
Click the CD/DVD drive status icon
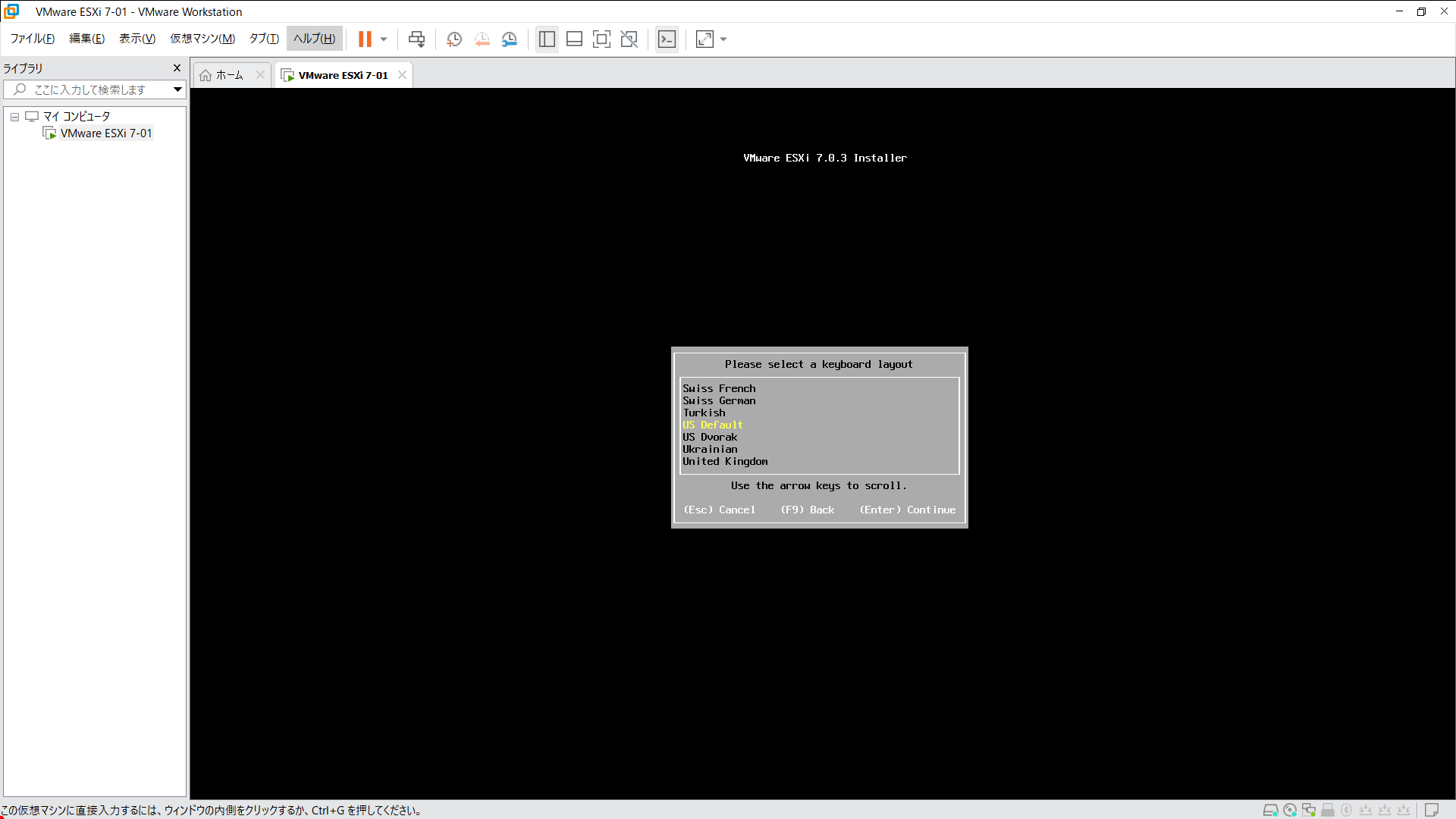click(1289, 810)
